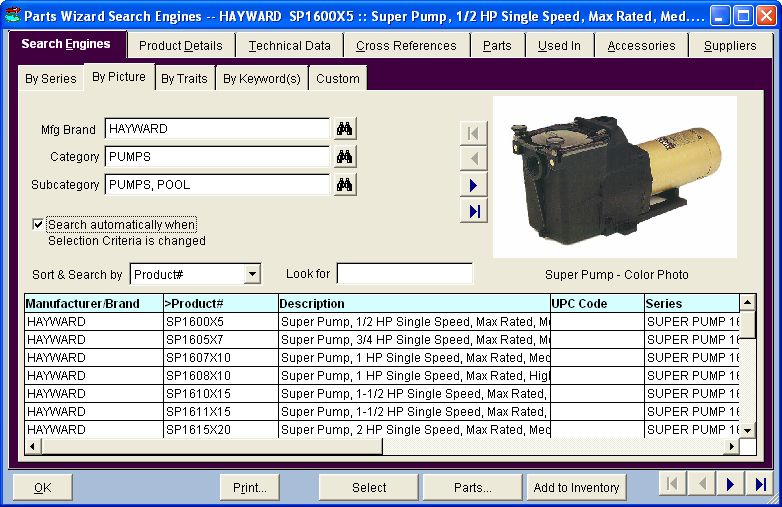Screen dimensions: 782x507
Task: Select row SP1615X20 in results table
Action: 382,429
